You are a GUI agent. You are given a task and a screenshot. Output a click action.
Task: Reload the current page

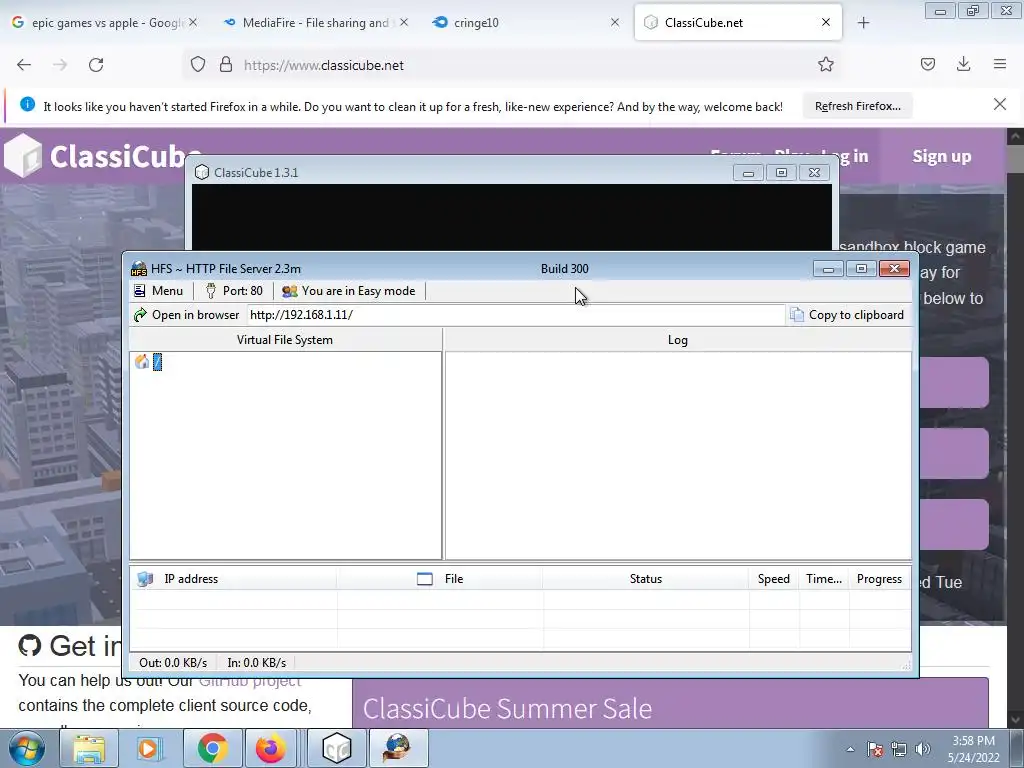(x=96, y=65)
